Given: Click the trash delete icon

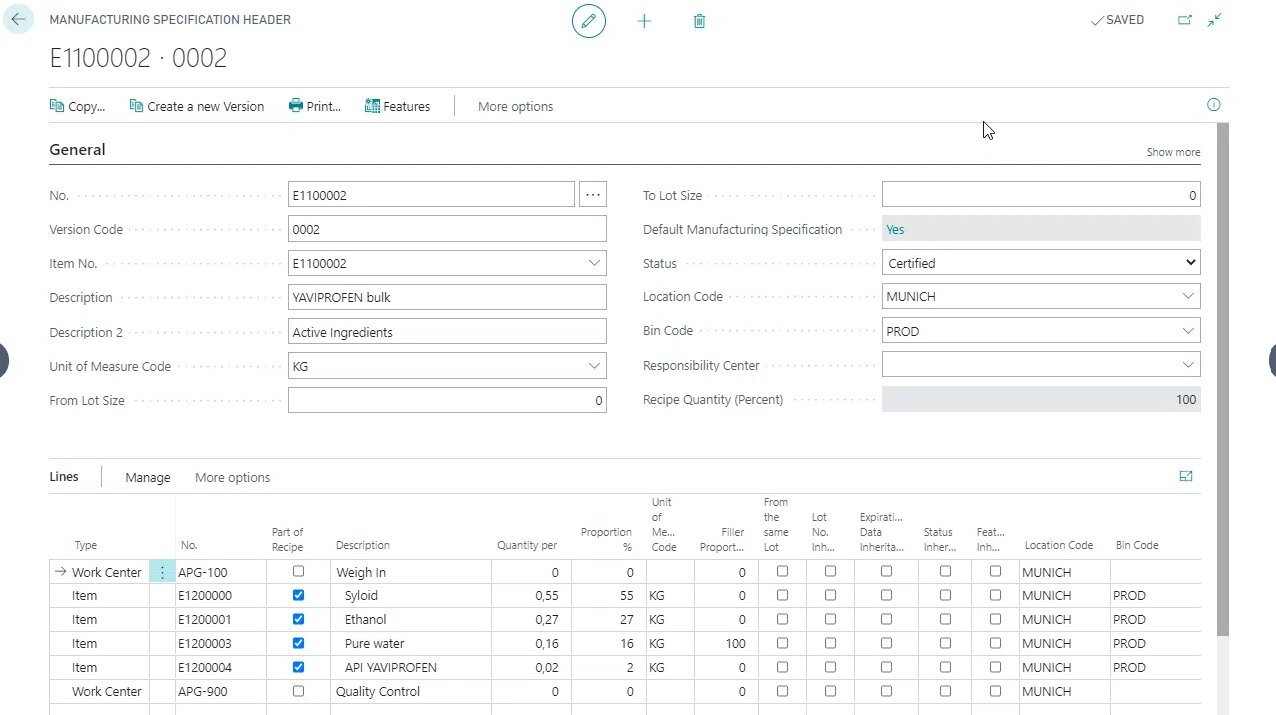Looking at the screenshot, I should point(699,21).
